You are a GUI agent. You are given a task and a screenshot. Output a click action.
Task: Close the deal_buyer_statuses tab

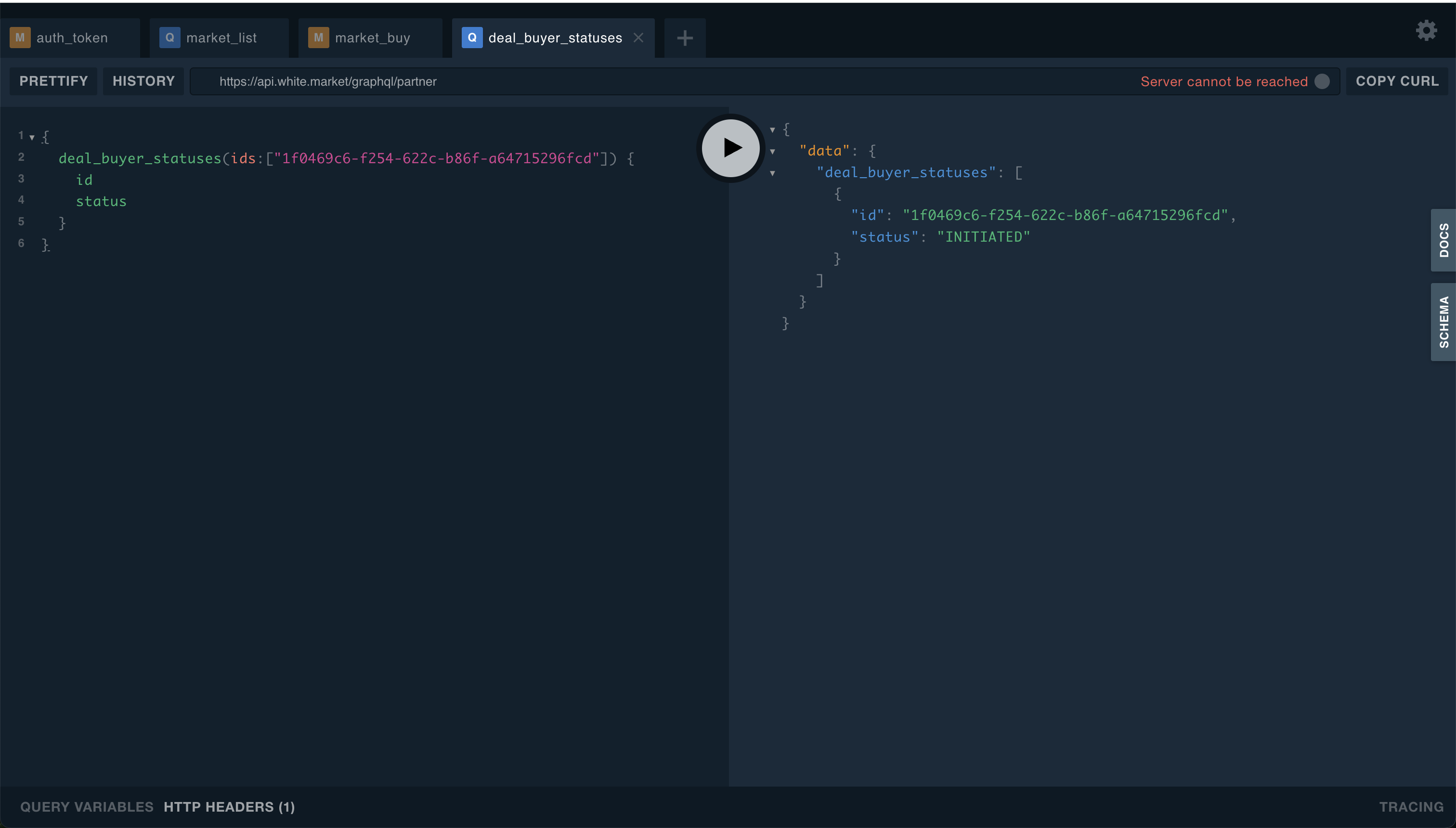pyautogui.click(x=639, y=38)
